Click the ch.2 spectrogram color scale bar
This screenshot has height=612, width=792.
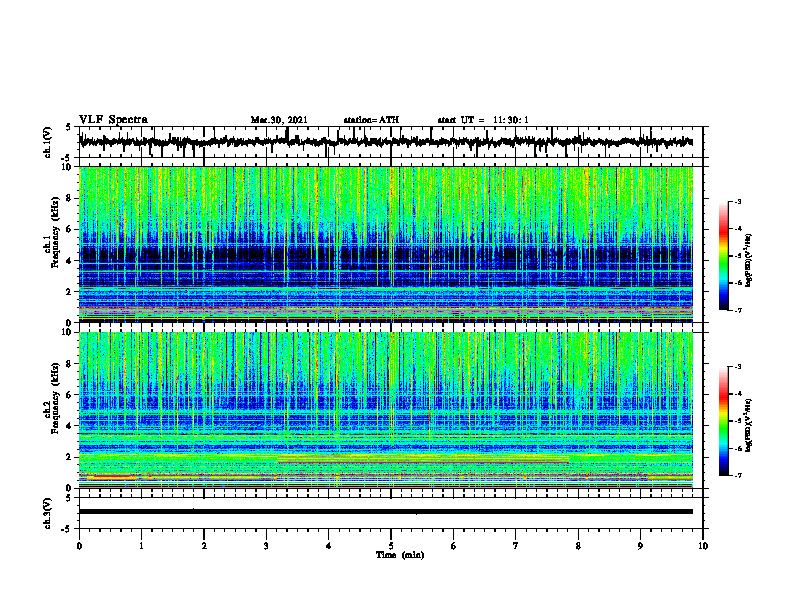[724, 421]
